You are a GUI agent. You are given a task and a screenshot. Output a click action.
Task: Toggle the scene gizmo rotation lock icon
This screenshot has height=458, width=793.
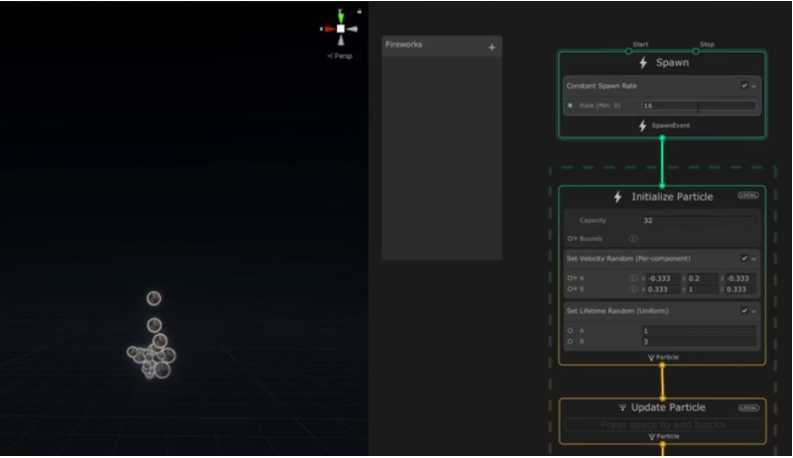click(359, 11)
